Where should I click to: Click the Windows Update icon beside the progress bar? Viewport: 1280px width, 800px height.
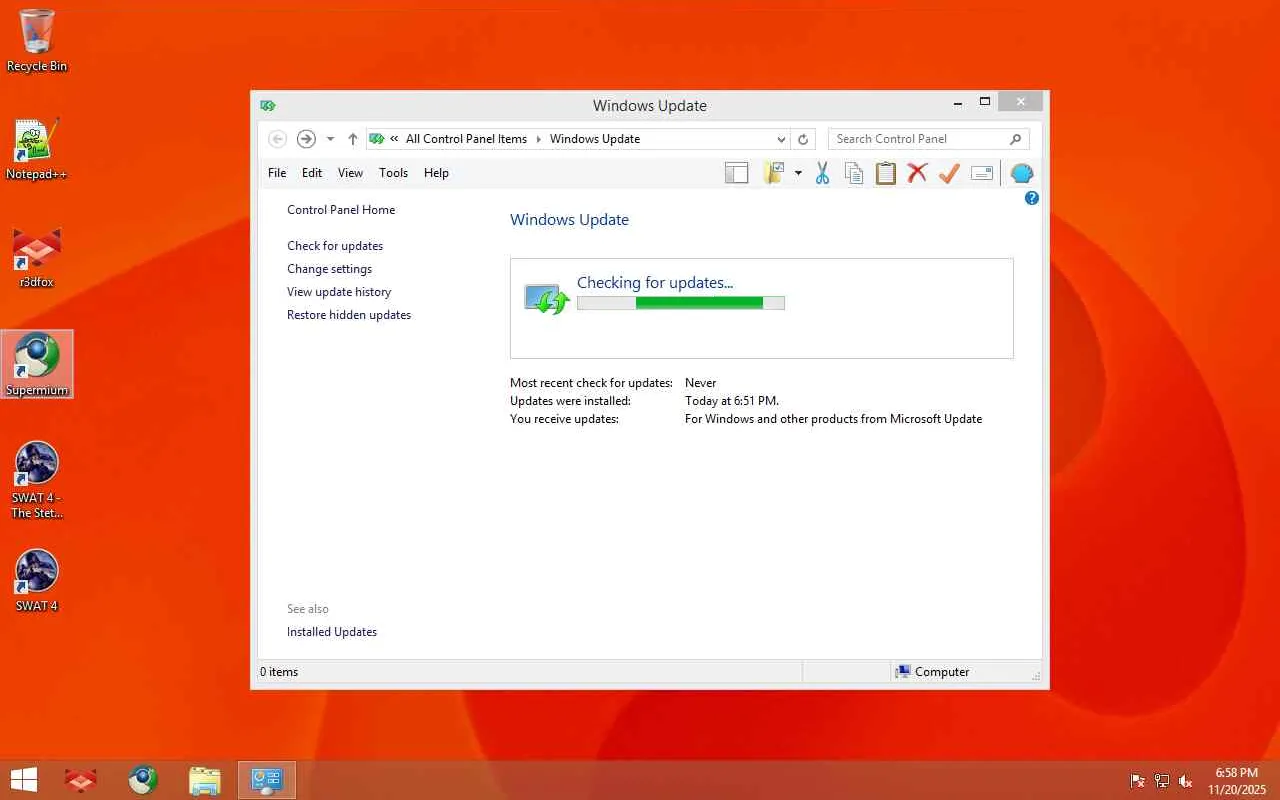pyautogui.click(x=547, y=299)
